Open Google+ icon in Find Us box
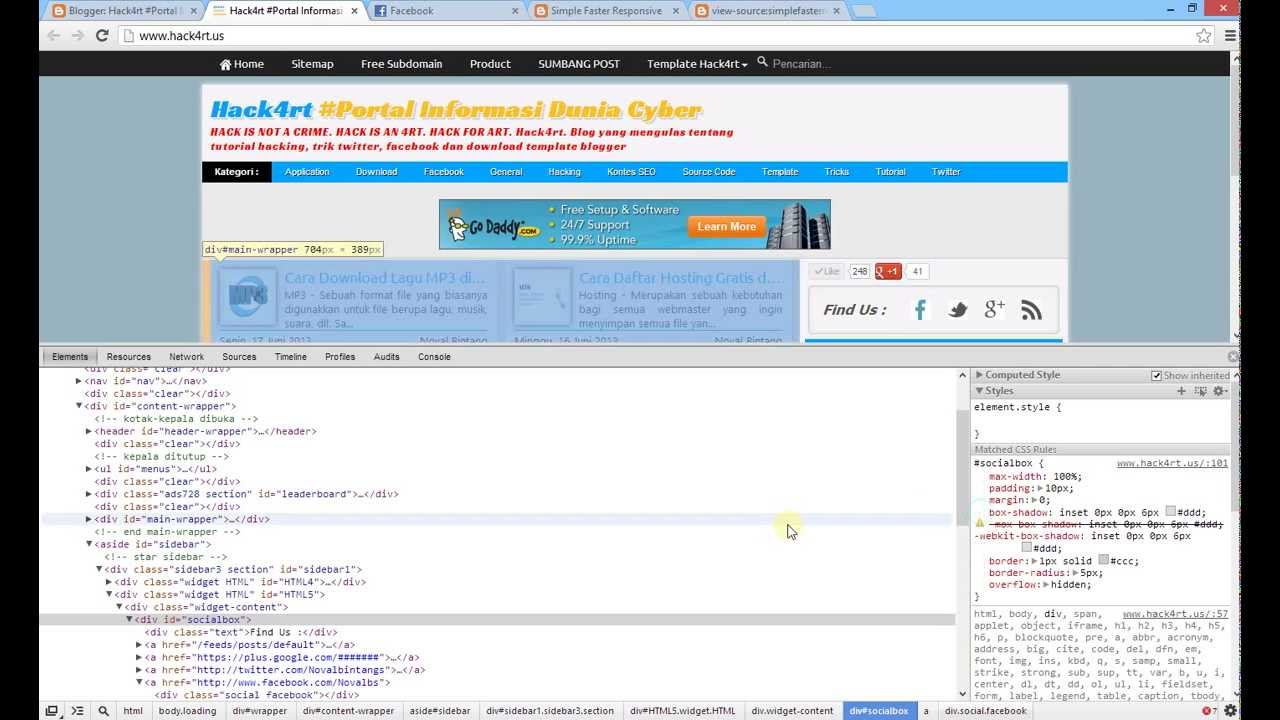 [x=994, y=309]
